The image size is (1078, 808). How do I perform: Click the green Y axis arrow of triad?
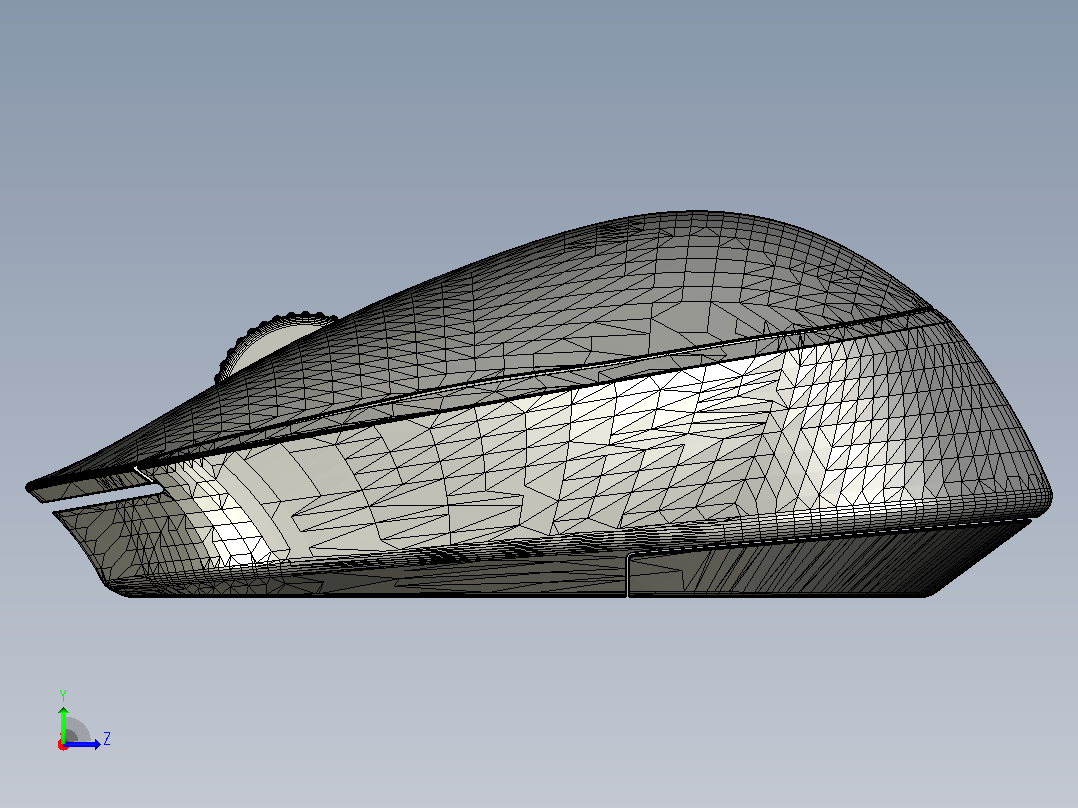63,723
